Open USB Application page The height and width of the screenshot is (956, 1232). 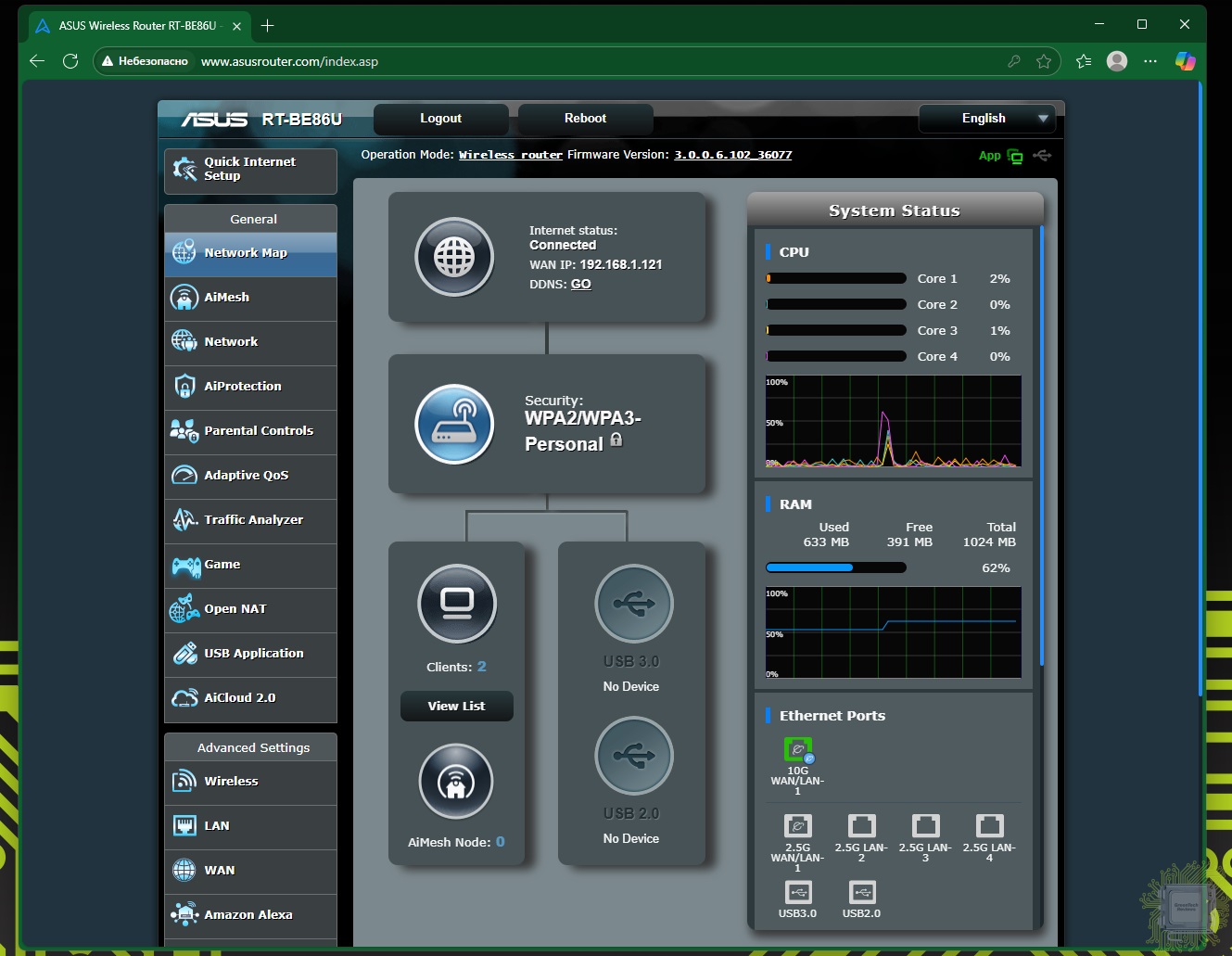tap(250, 654)
